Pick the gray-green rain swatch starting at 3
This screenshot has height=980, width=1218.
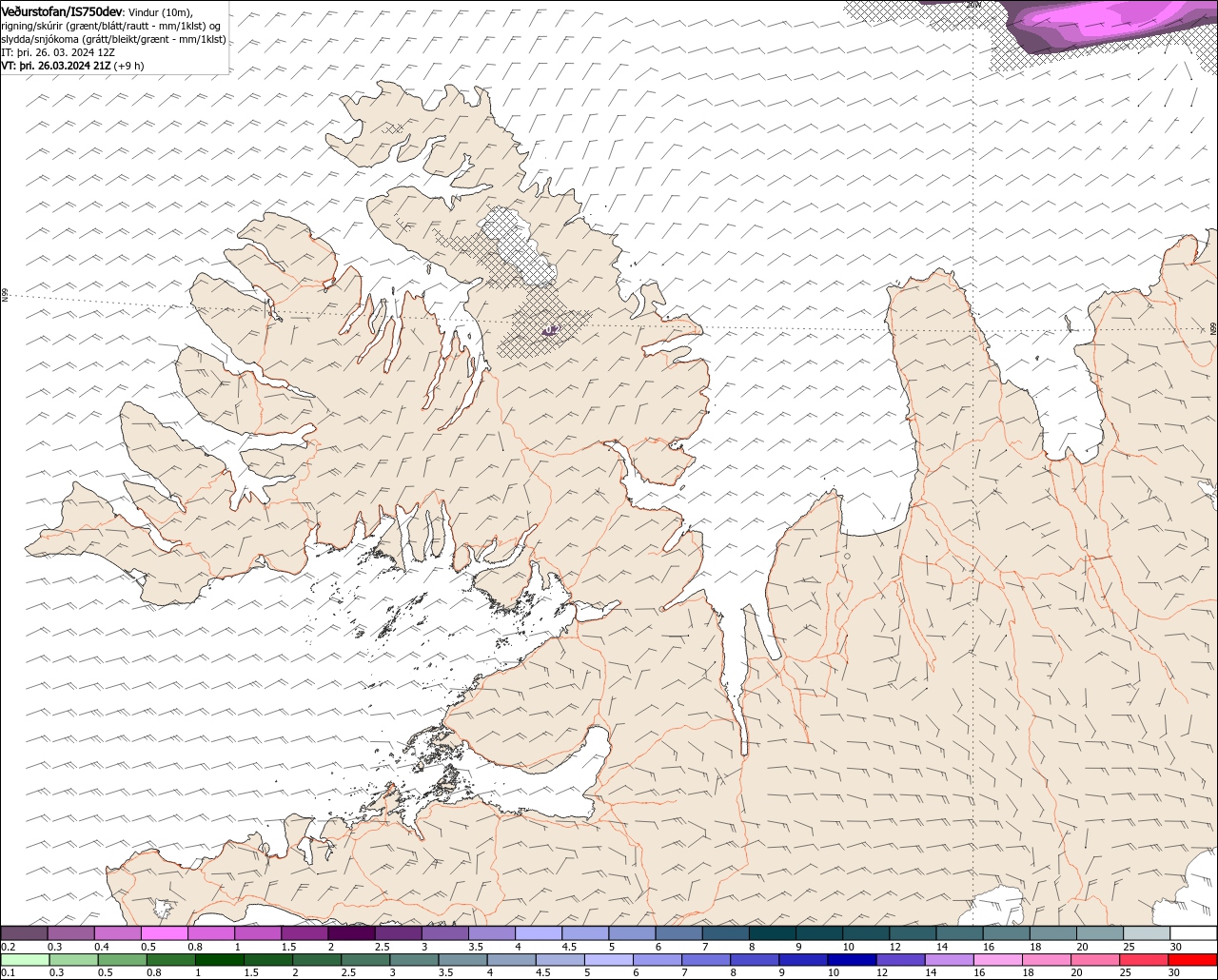coord(414,960)
